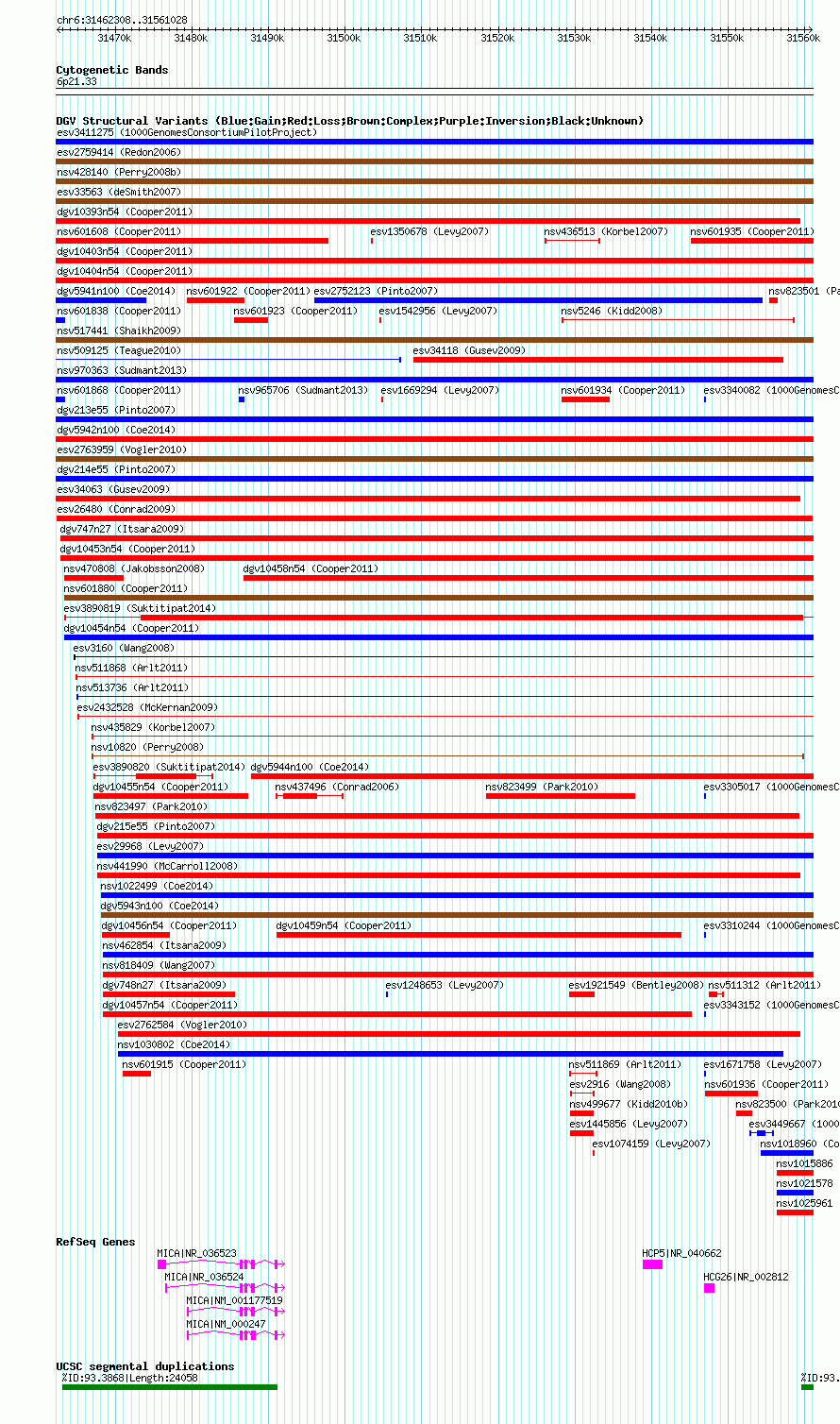Click the esv3160 (Wang2008) label
The width and height of the screenshot is (840, 1424).
[x=124, y=648]
